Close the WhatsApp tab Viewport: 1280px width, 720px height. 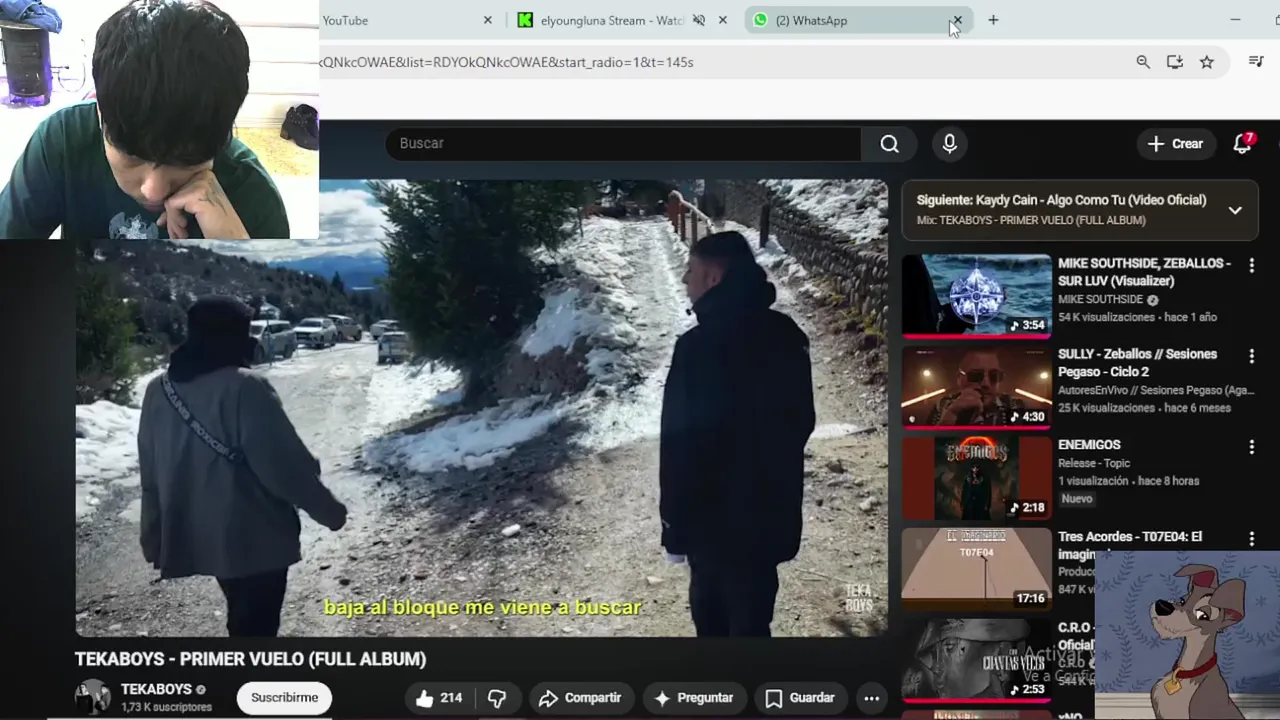pyautogui.click(x=957, y=20)
